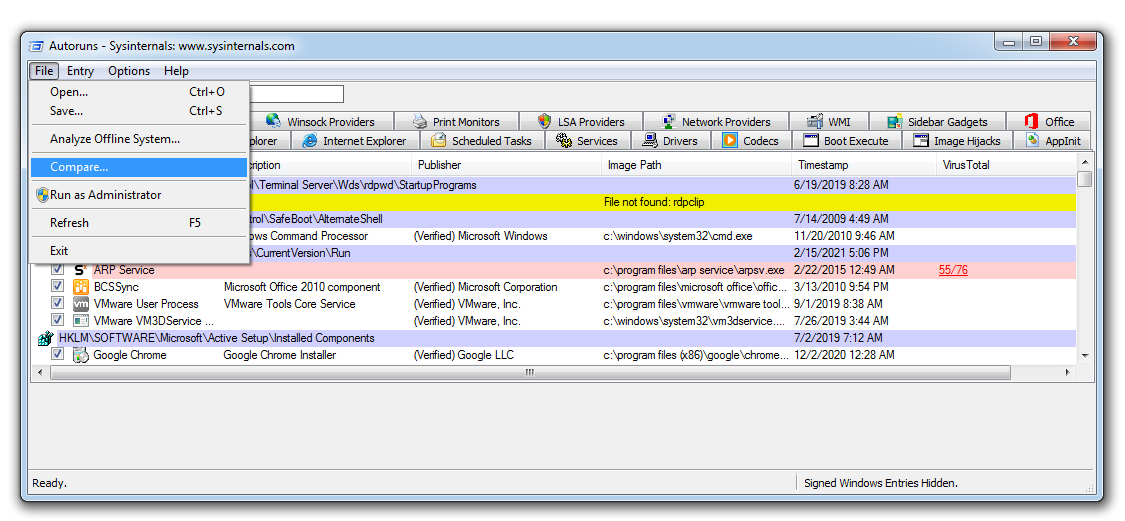Click the Google Chrome installer entry icon
The width and height of the screenshot is (1125, 521).
(x=81, y=355)
